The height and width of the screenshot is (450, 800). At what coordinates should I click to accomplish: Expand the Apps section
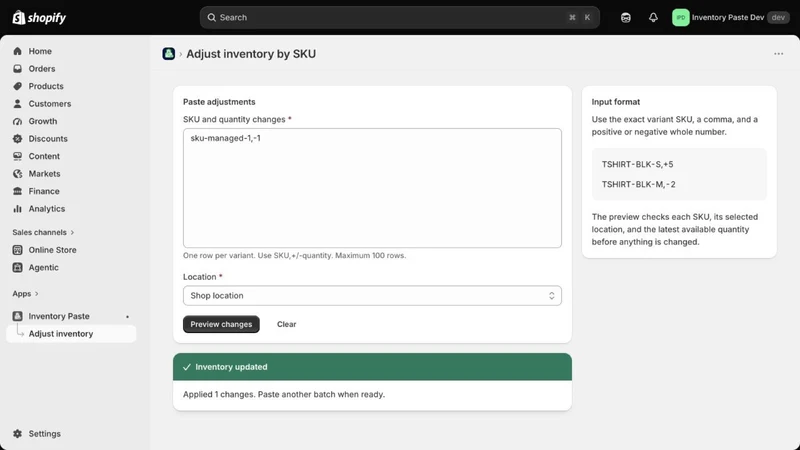click(x=26, y=294)
